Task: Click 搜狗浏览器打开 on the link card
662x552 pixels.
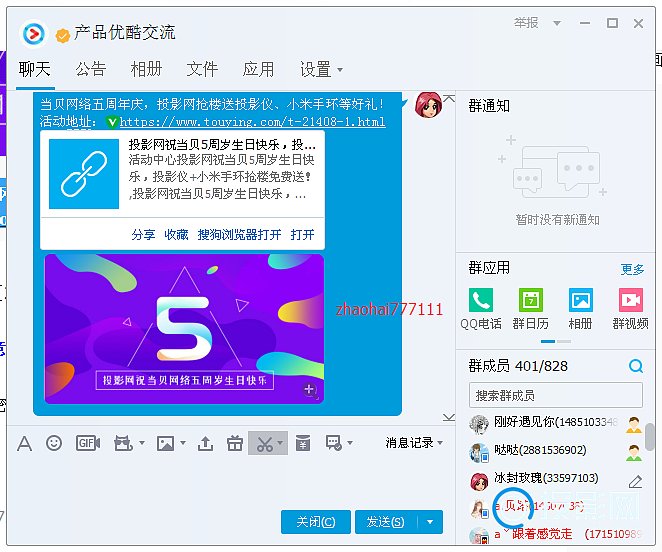Action: point(239,234)
